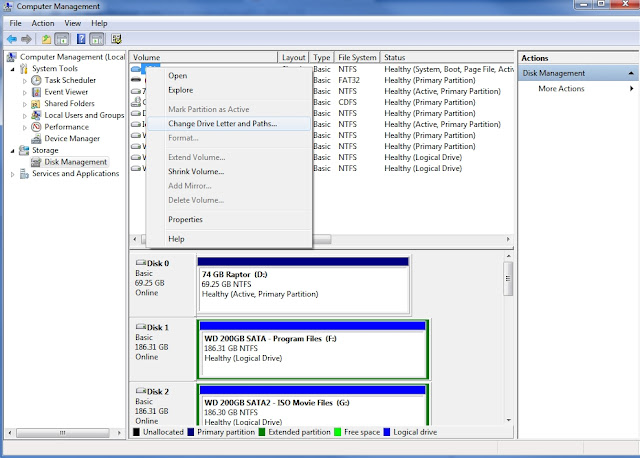640x458 pixels.
Task: Select the 74 GB Raptor (D:) partition
Action: 303,285
